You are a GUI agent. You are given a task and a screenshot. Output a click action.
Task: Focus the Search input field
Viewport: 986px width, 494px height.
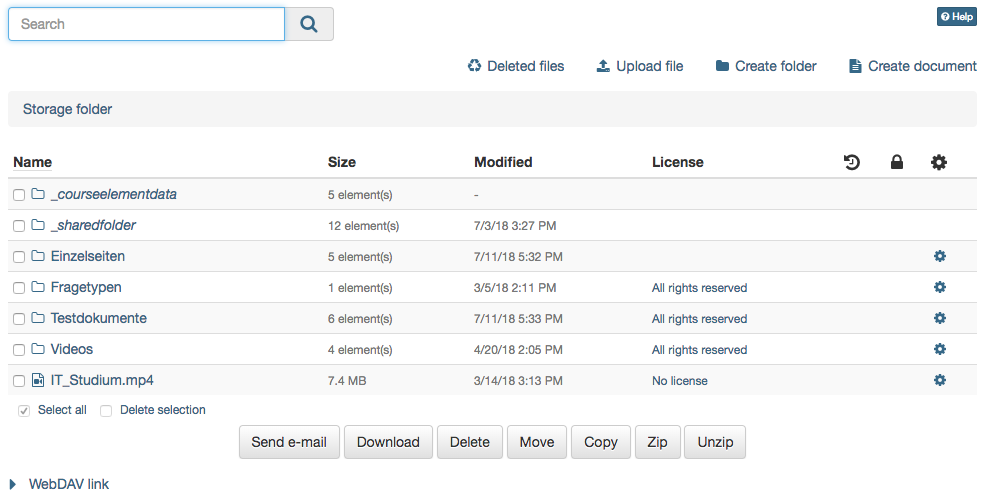pyautogui.click(x=146, y=24)
